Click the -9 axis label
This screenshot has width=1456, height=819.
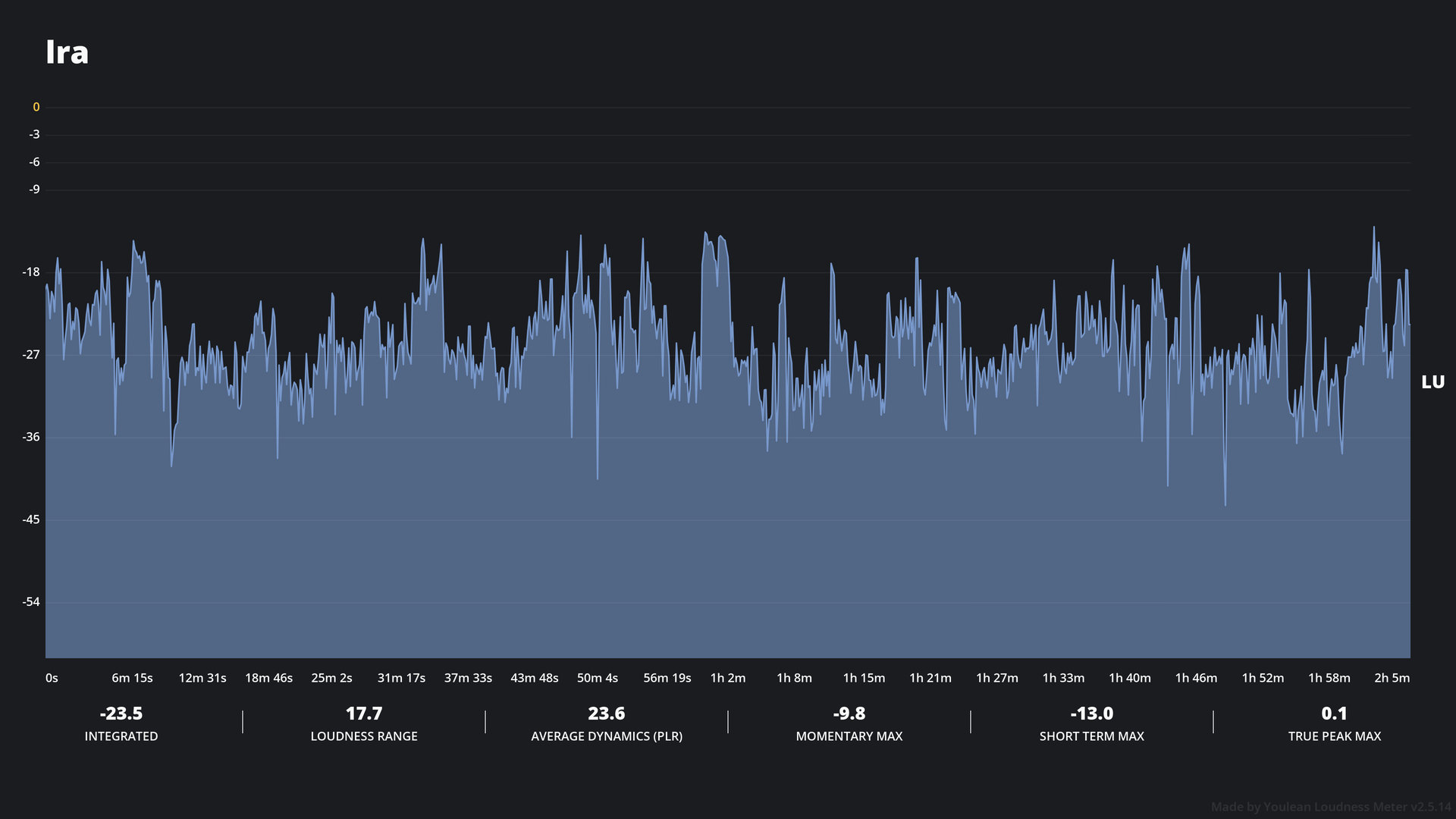(34, 189)
